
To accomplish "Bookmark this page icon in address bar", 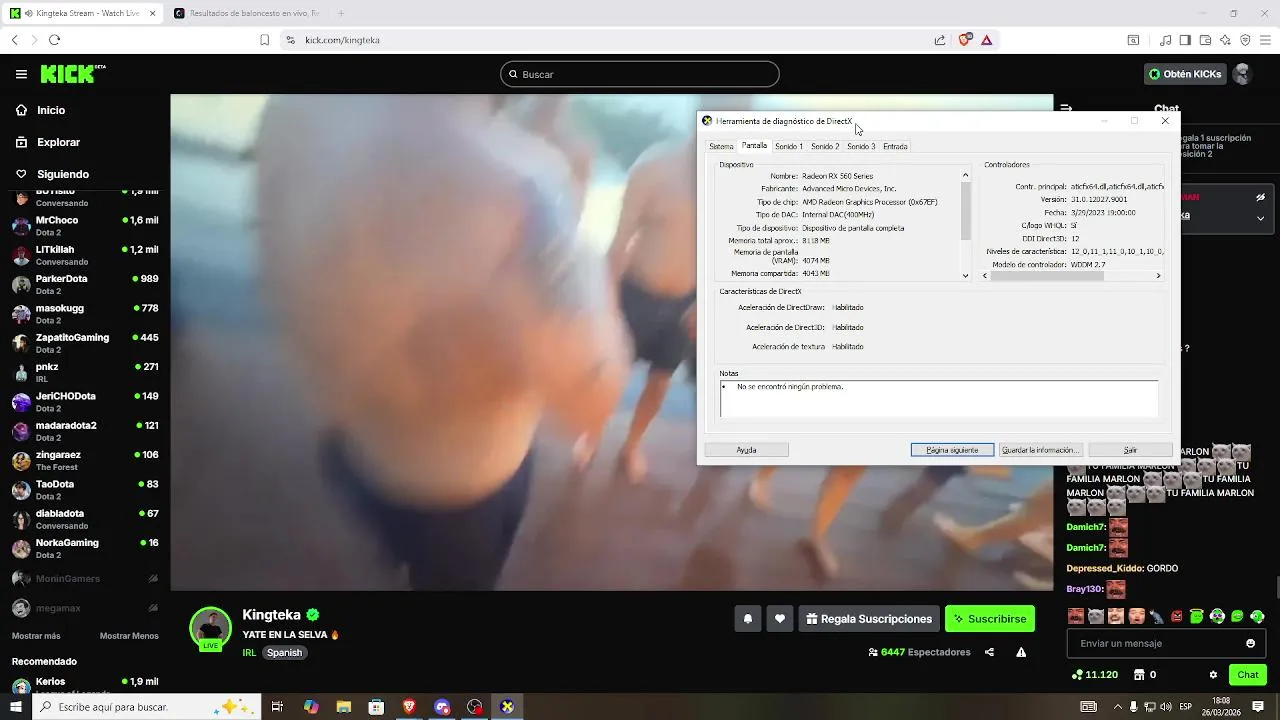I will coord(264,40).
